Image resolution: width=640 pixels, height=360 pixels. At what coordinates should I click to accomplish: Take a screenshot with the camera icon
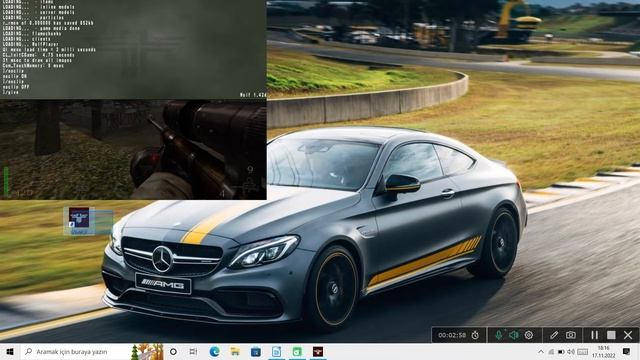[x=571, y=335]
